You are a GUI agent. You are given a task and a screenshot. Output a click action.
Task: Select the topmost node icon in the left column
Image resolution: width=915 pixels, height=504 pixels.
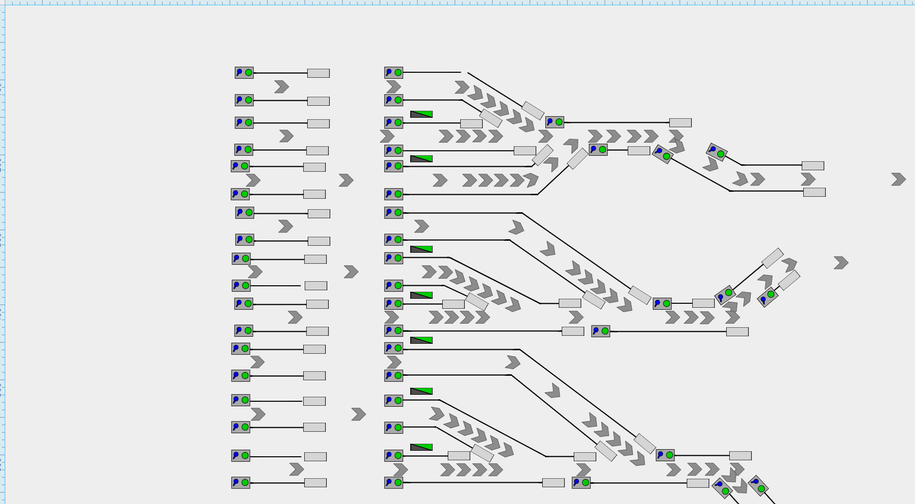244,73
